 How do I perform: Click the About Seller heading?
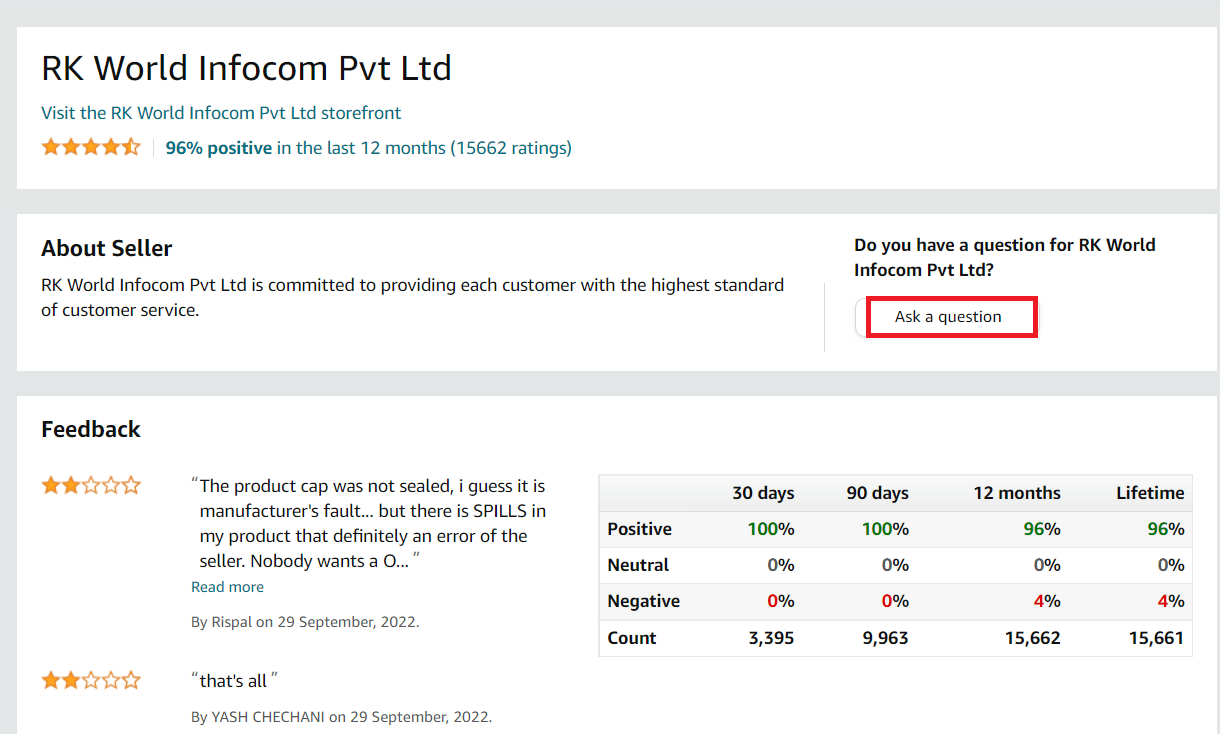[x=107, y=248]
